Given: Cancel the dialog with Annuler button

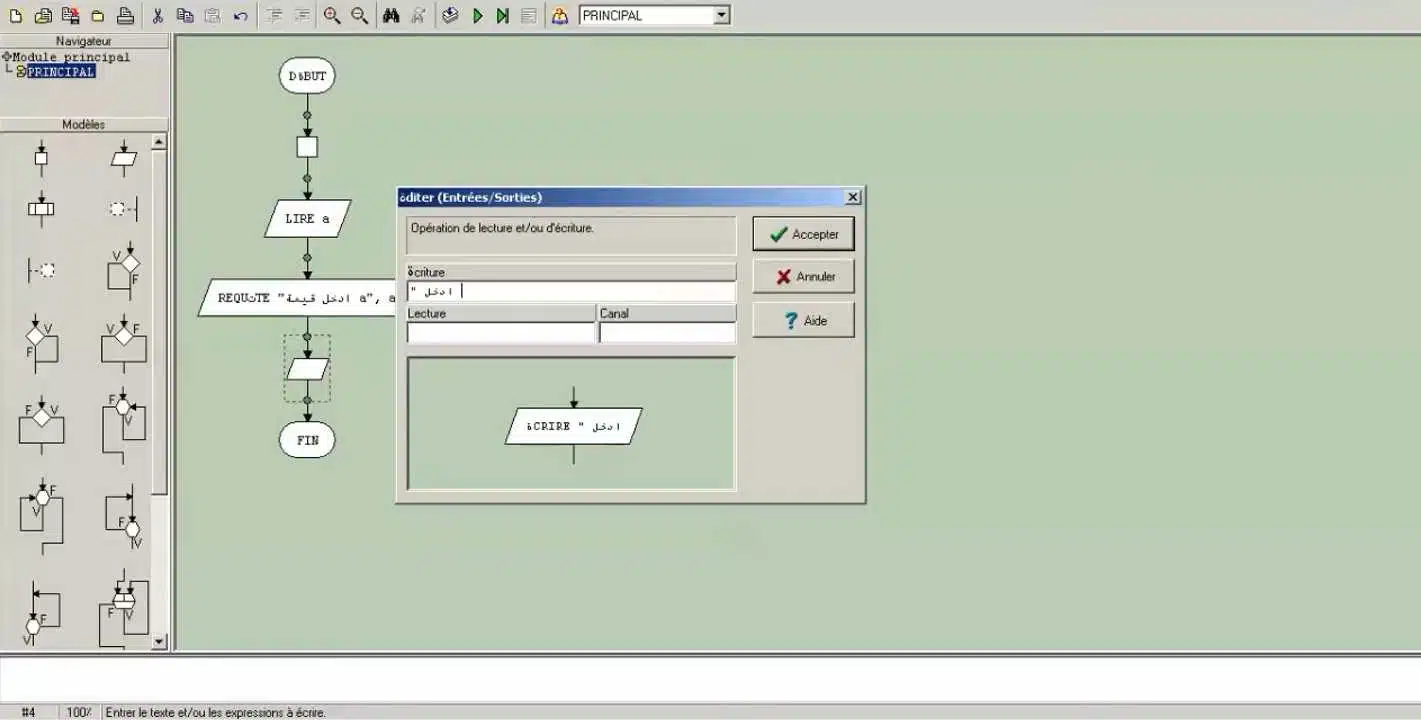Looking at the screenshot, I should coord(803,277).
